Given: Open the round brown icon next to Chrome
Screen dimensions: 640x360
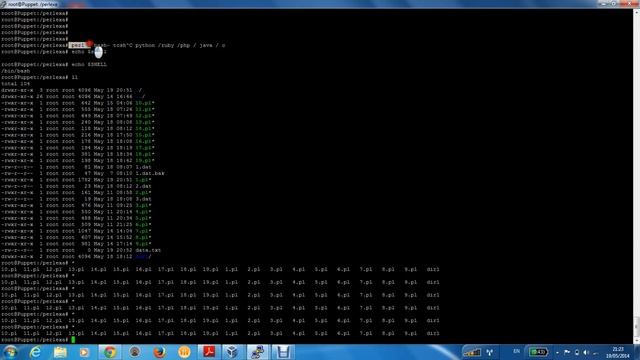Looking at the screenshot, I should tap(135, 352).
